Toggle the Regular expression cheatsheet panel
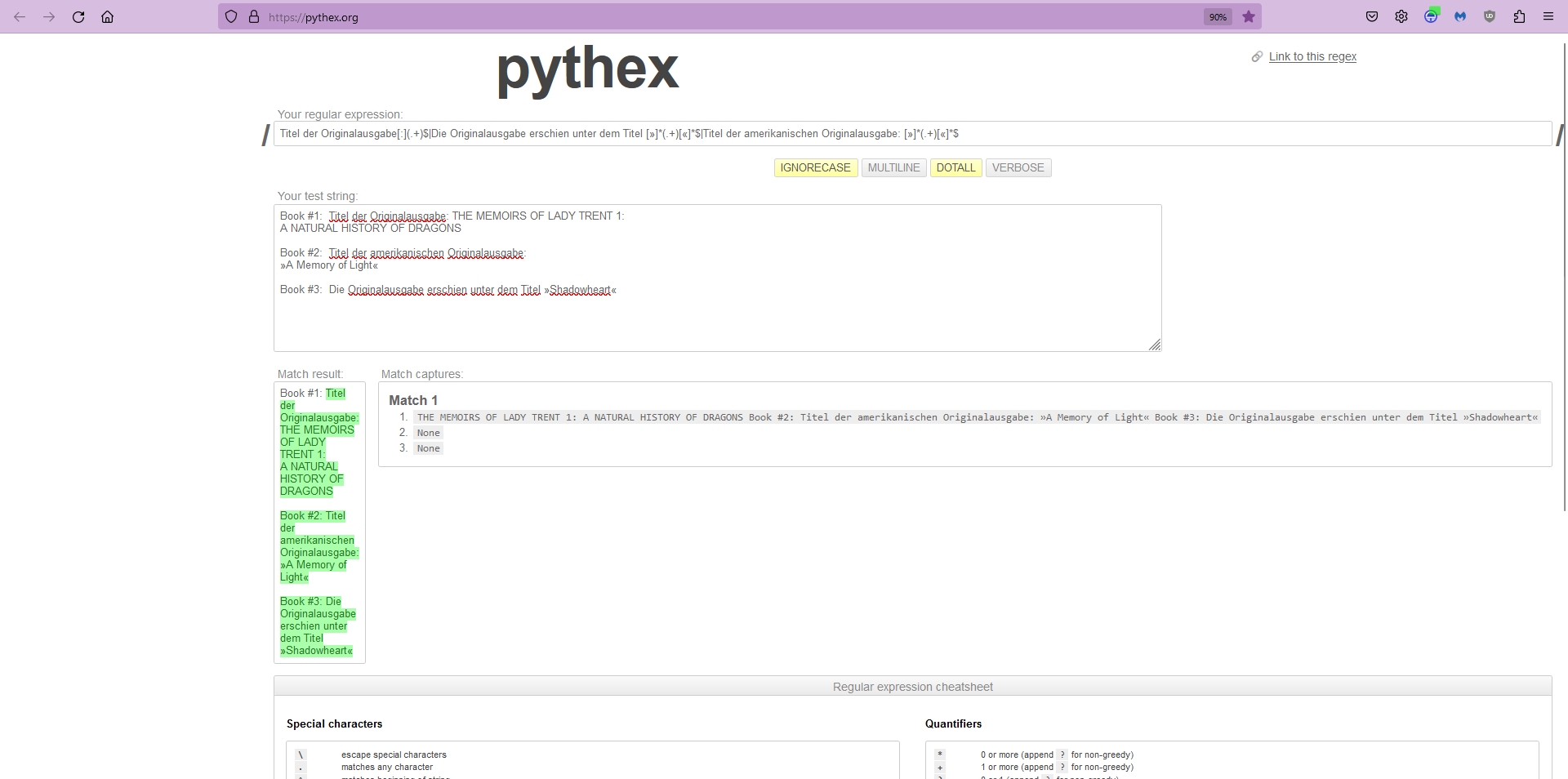This screenshot has height=779, width=1568. pos(912,687)
